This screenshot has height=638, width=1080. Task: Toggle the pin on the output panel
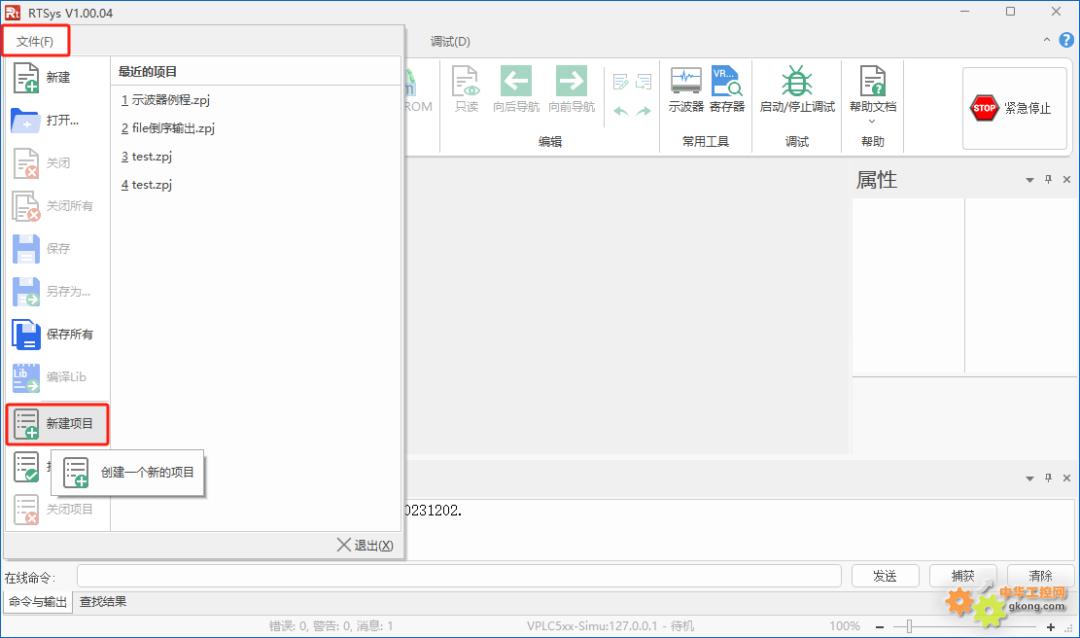pyautogui.click(x=1048, y=479)
